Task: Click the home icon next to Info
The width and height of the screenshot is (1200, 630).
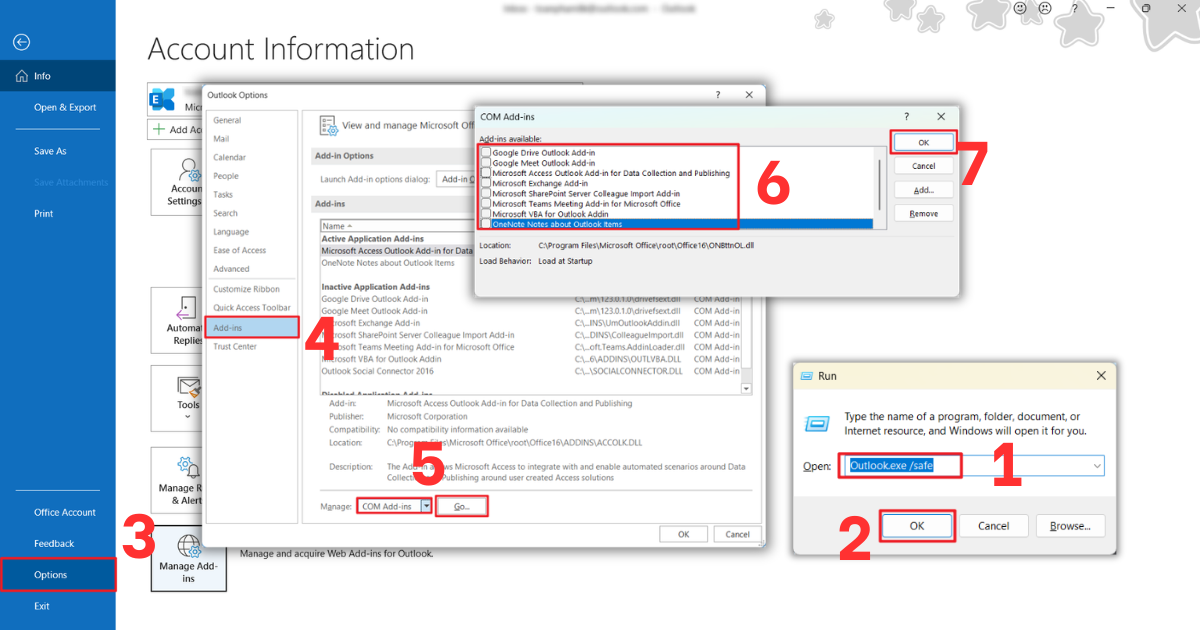Action: pyautogui.click(x=22, y=76)
